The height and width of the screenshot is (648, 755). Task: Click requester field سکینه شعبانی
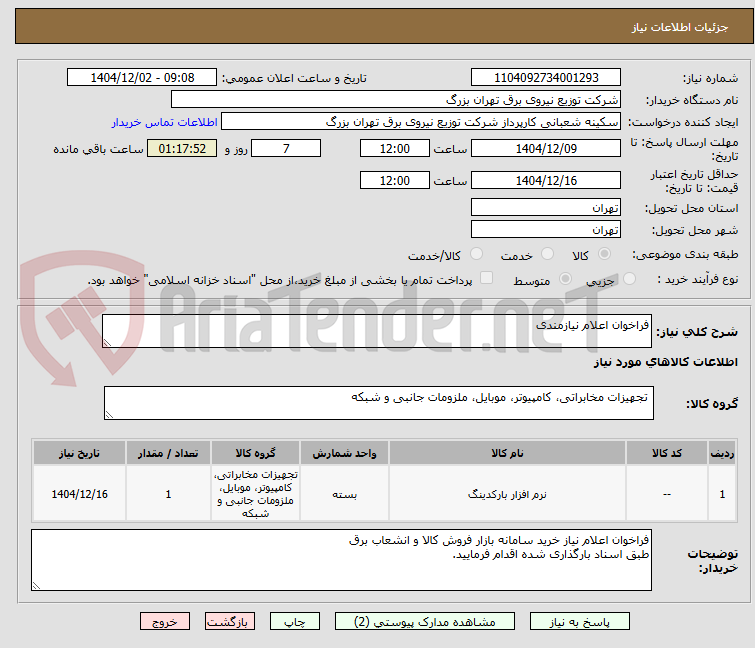click(421, 122)
